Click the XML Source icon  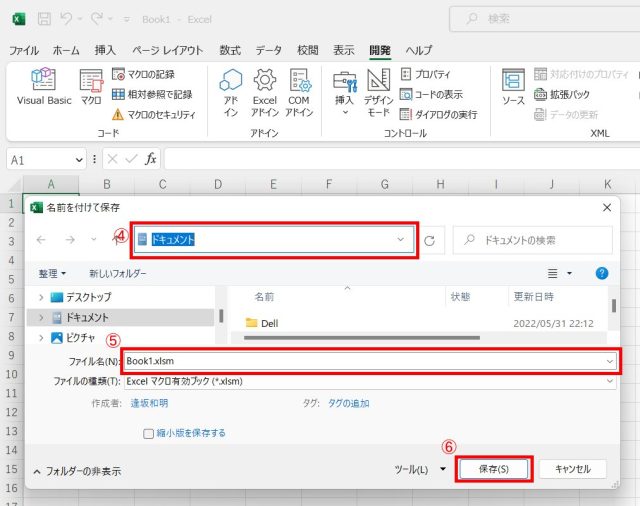tap(513, 88)
